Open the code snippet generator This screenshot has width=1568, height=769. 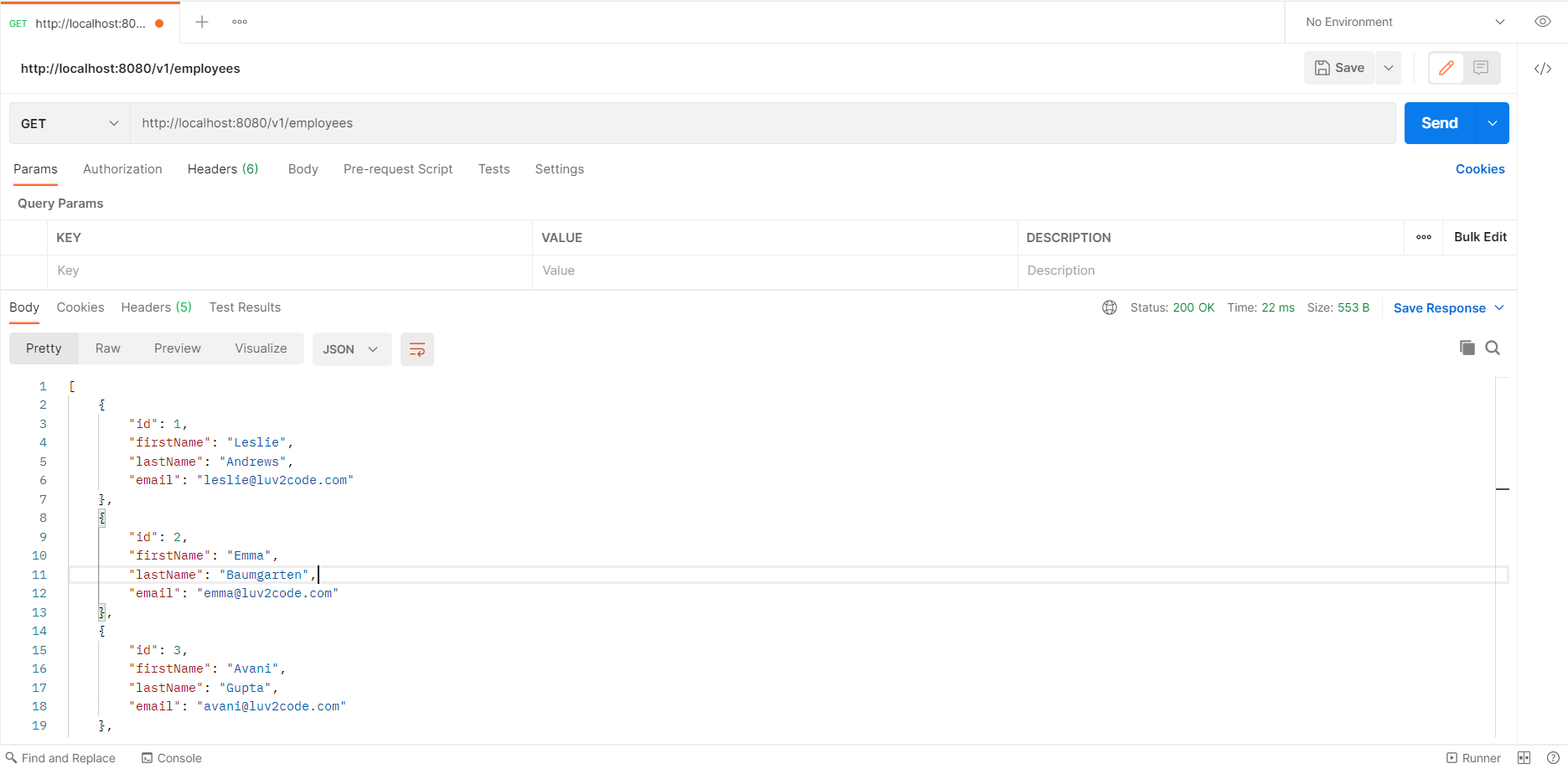tap(1543, 69)
